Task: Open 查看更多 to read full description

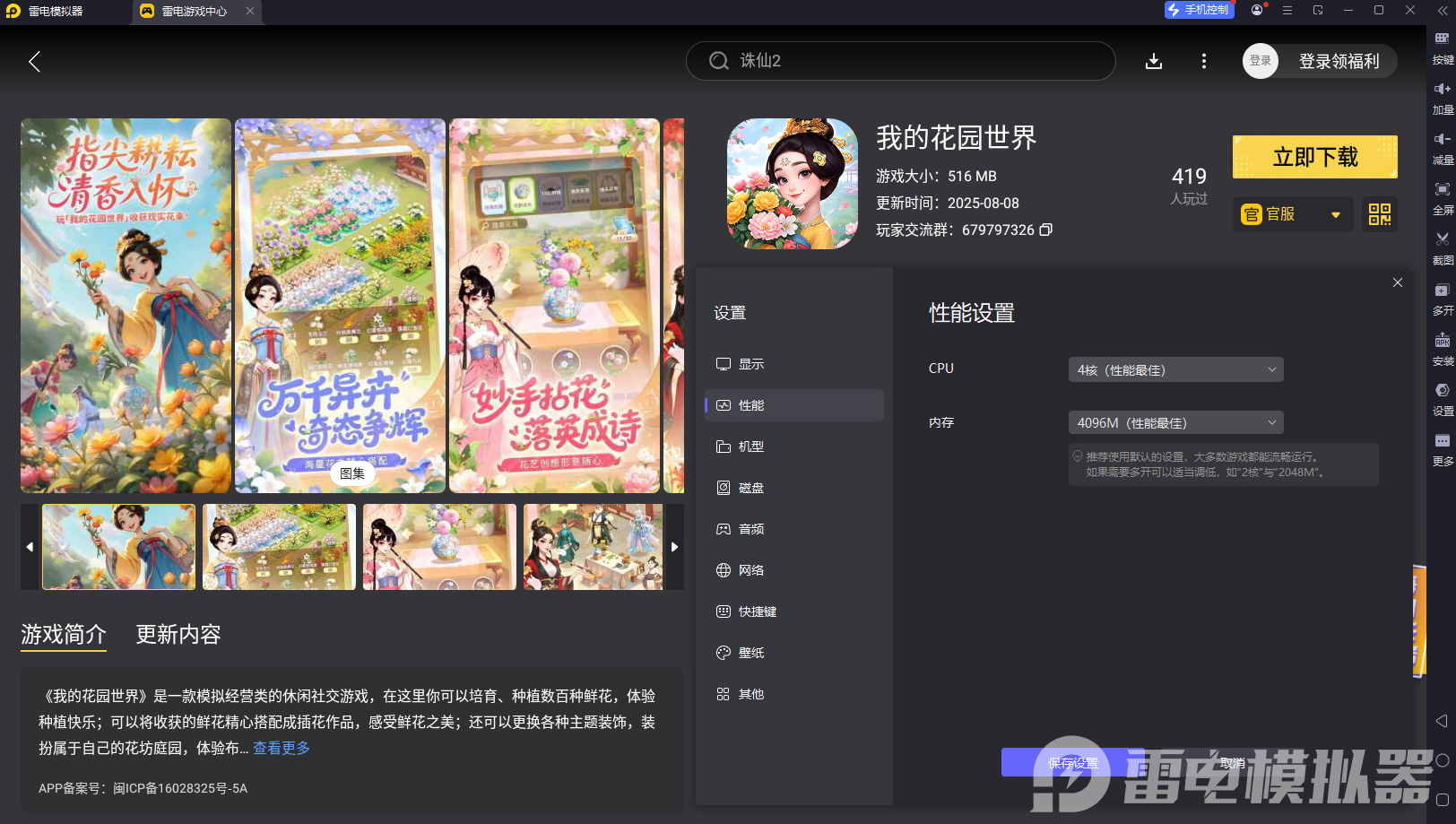Action: point(280,748)
